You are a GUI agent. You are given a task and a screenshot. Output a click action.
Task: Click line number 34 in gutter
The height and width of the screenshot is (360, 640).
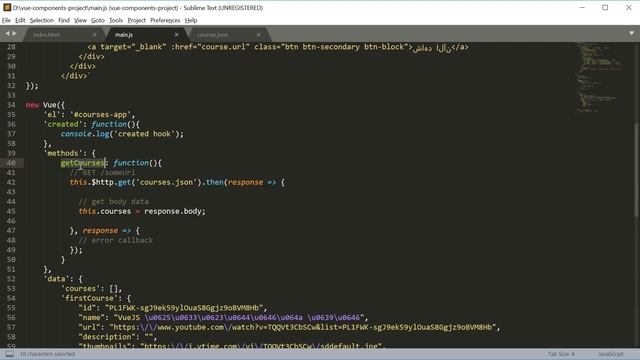point(11,105)
